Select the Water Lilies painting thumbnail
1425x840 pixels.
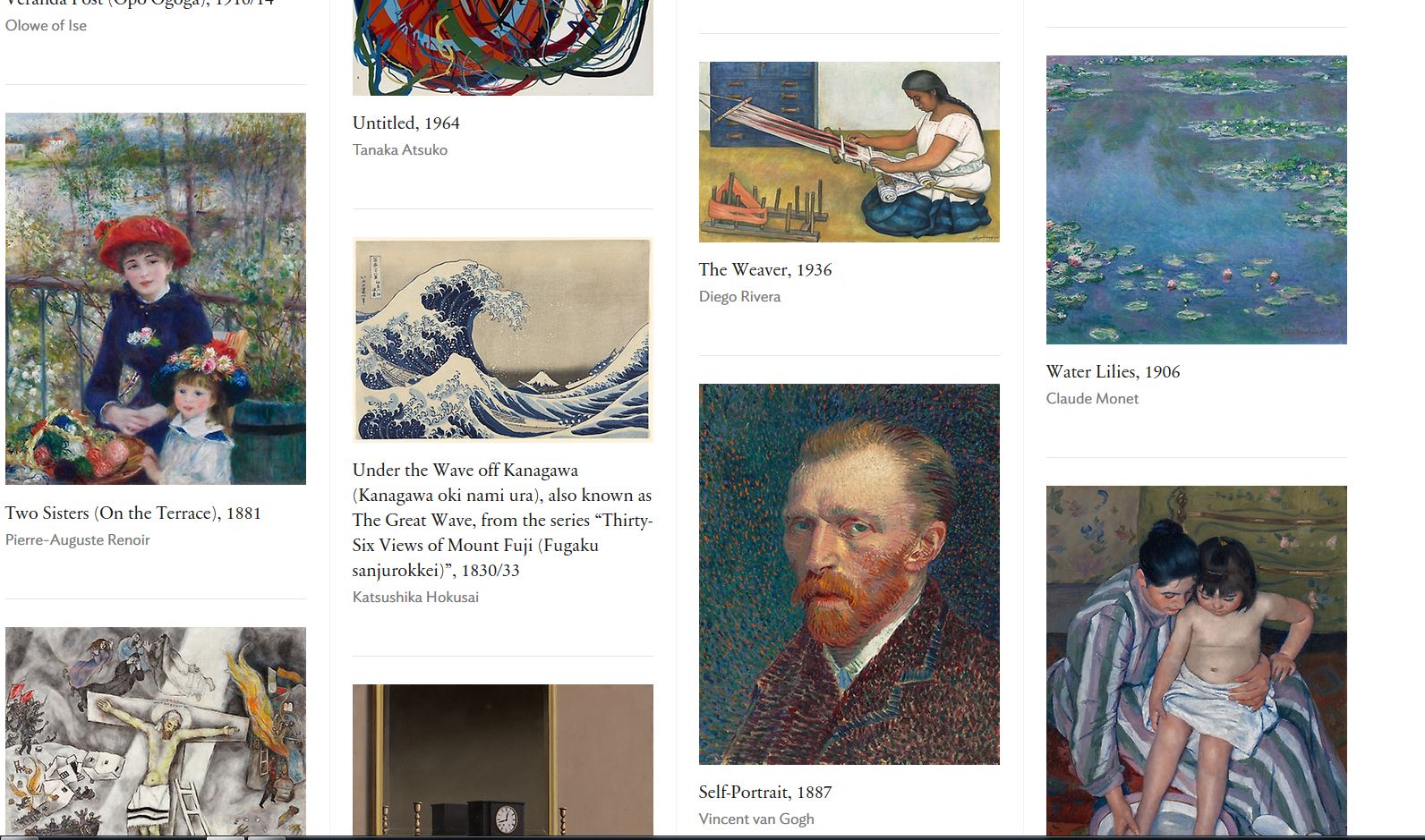pos(1197,200)
